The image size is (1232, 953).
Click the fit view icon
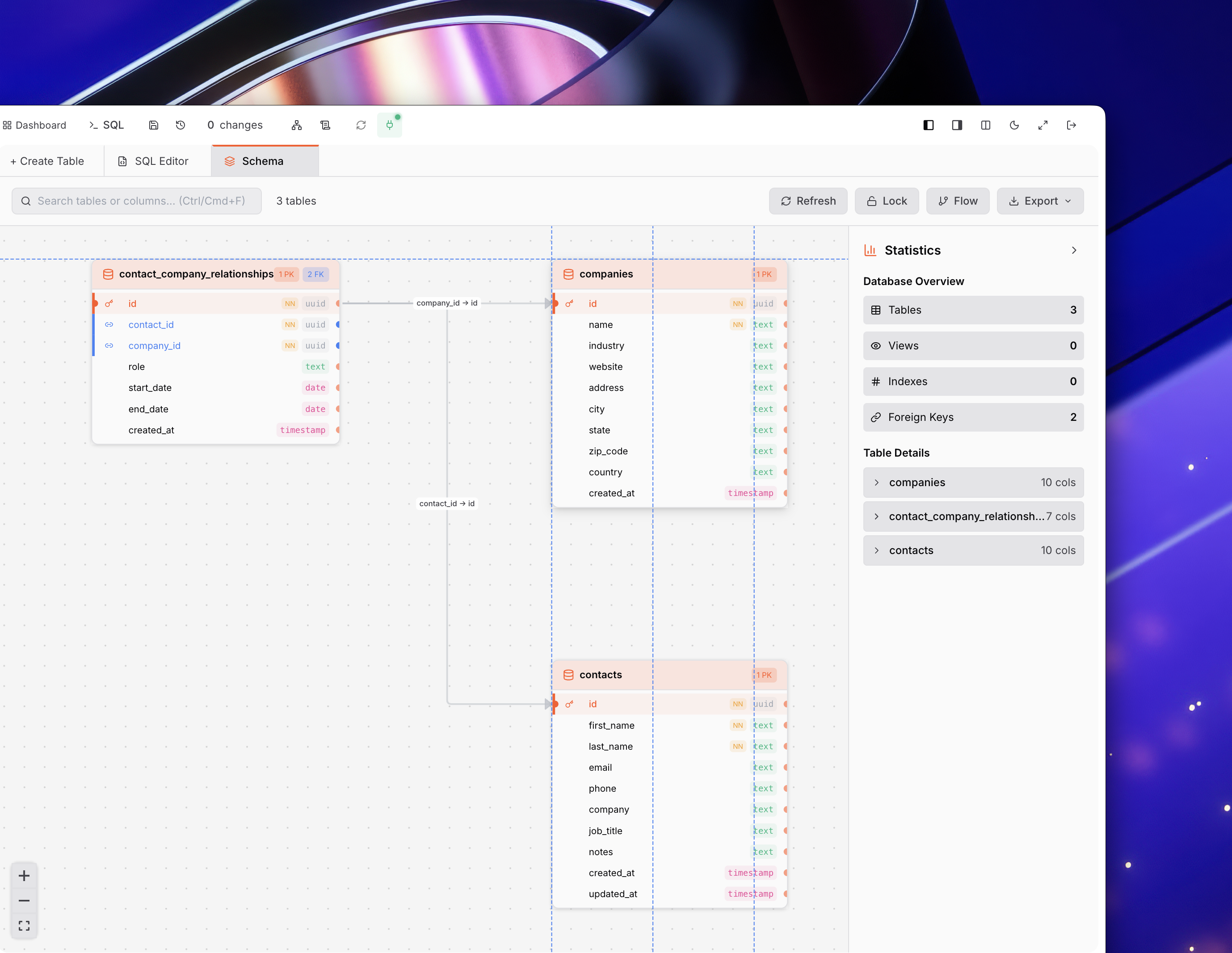(x=24, y=925)
